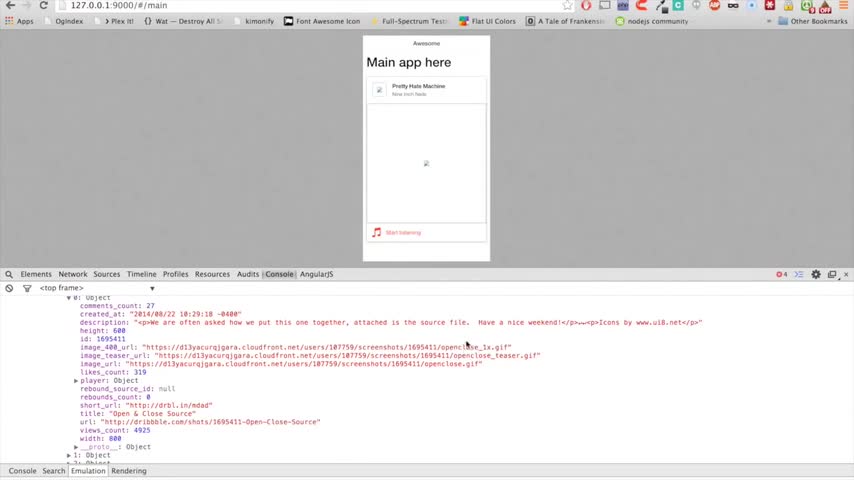
Task: Open the nodejs community bookmark
Action: pos(651,21)
